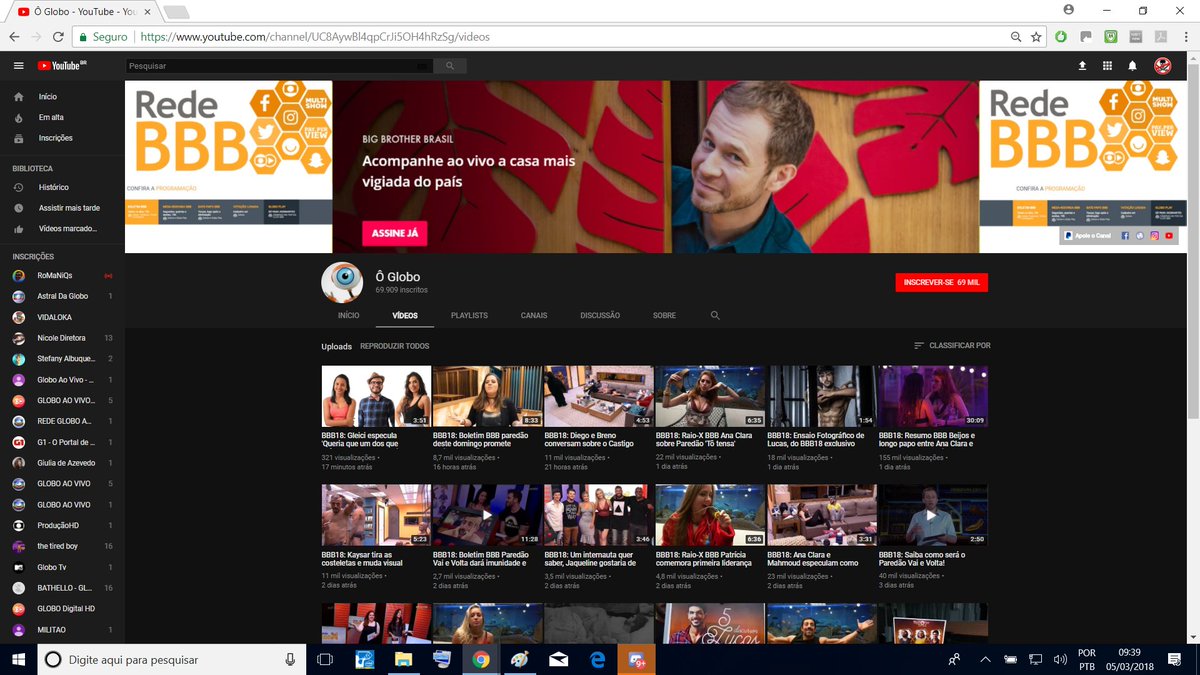Switch to the Playlists tab
The width and height of the screenshot is (1200, 675).
469,315
